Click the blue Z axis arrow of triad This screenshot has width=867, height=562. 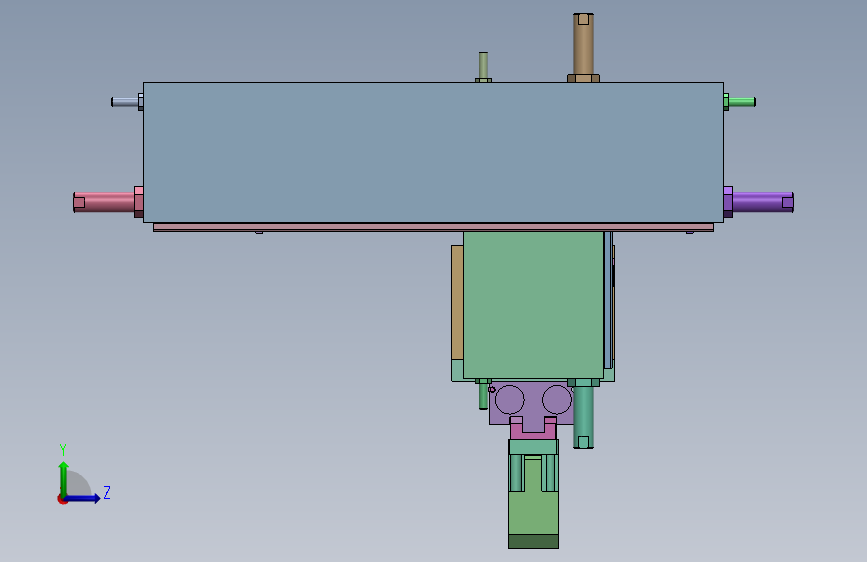[x=83, y=498]
